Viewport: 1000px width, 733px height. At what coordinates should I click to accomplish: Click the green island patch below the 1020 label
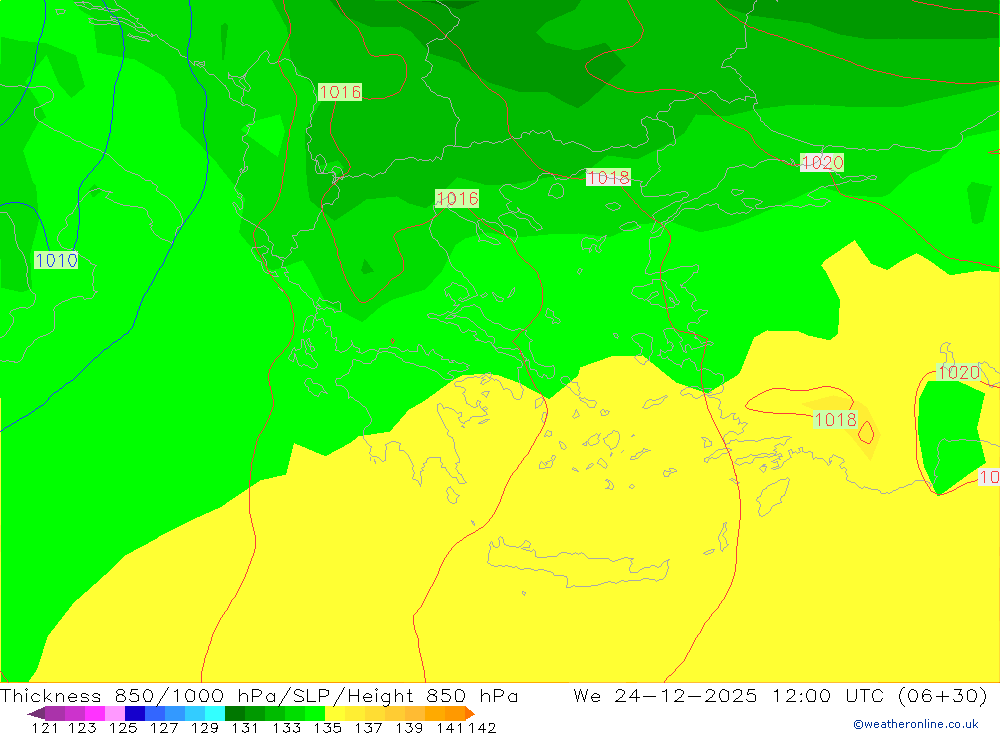951,436
